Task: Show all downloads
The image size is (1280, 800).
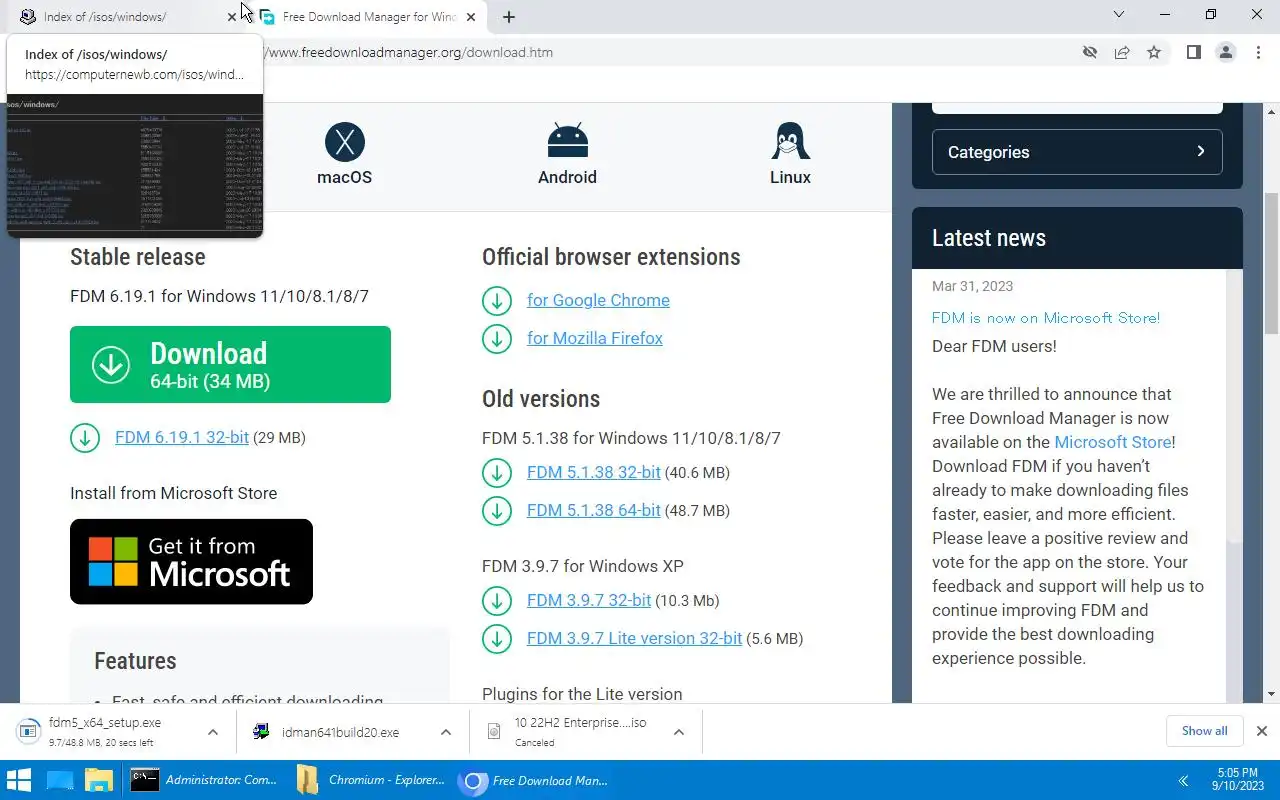Action: click(1204, 731)
